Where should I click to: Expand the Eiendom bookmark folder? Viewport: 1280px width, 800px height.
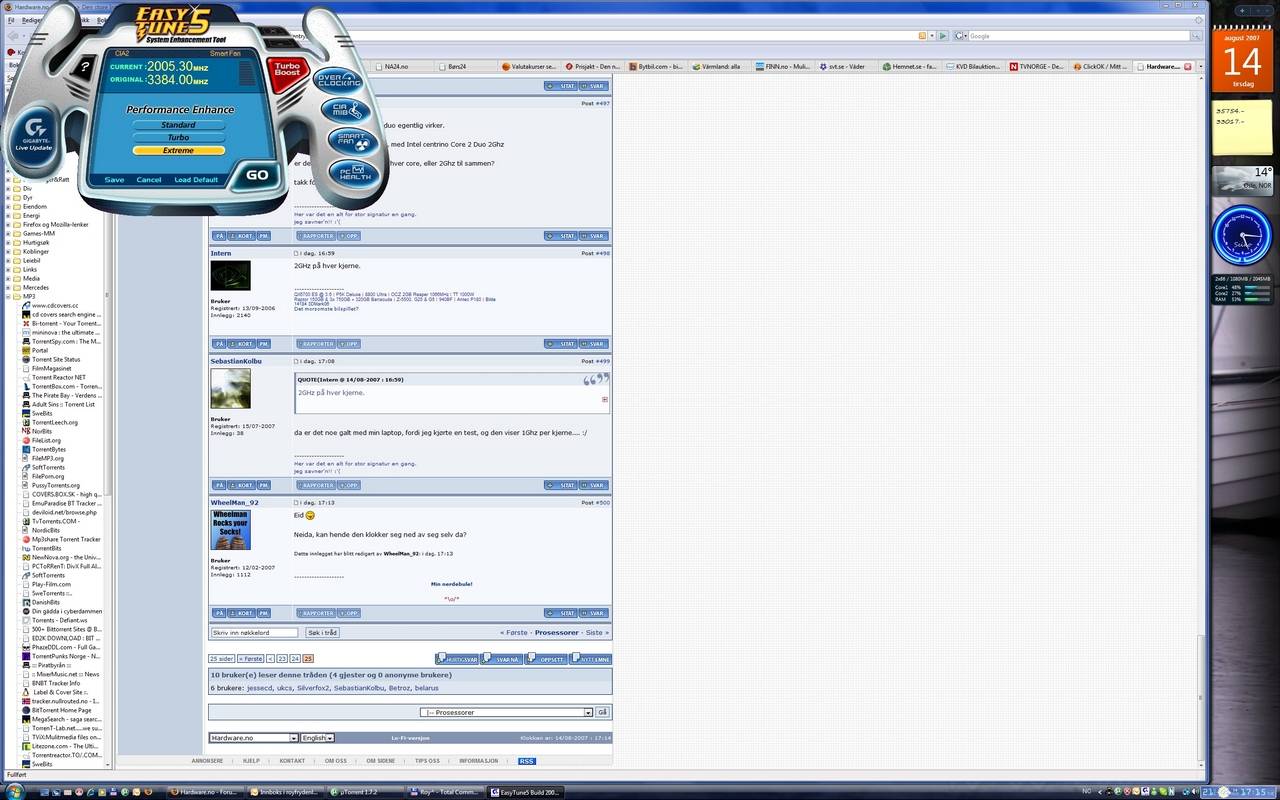coord(9,206)
